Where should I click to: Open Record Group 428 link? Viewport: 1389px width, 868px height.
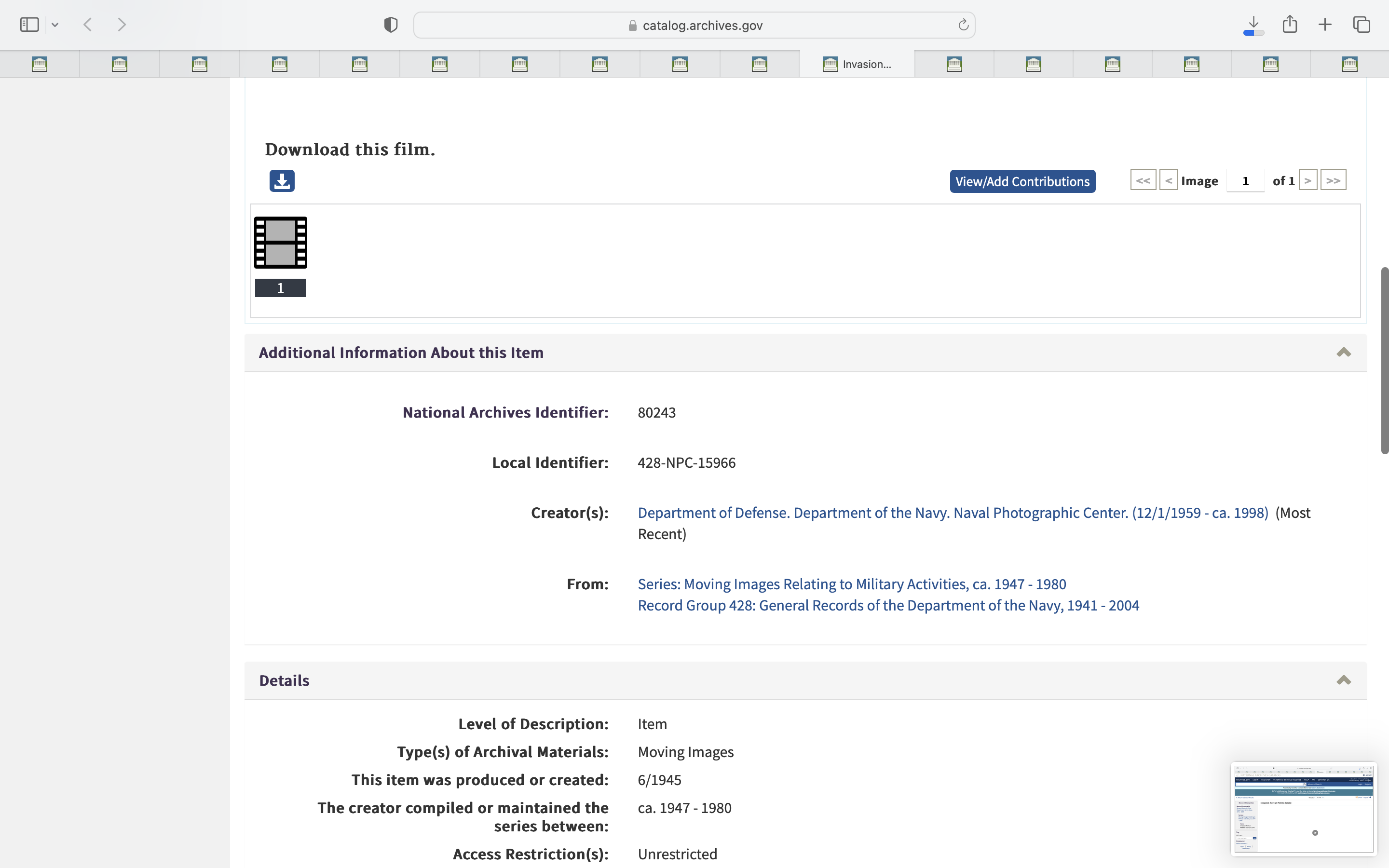888,606
